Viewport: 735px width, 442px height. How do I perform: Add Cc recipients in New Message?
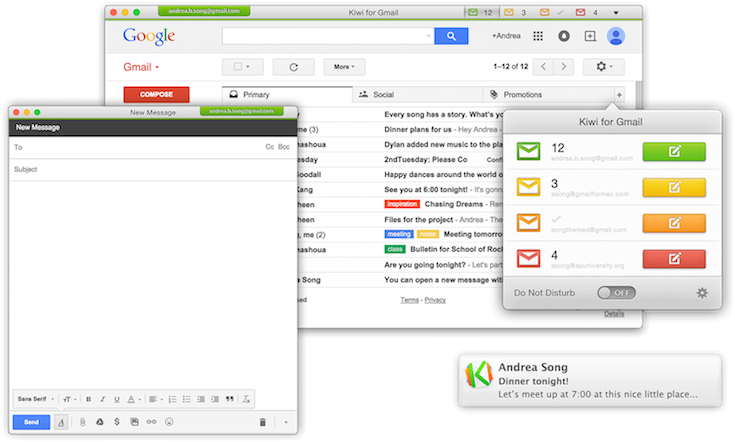(270, 147)
